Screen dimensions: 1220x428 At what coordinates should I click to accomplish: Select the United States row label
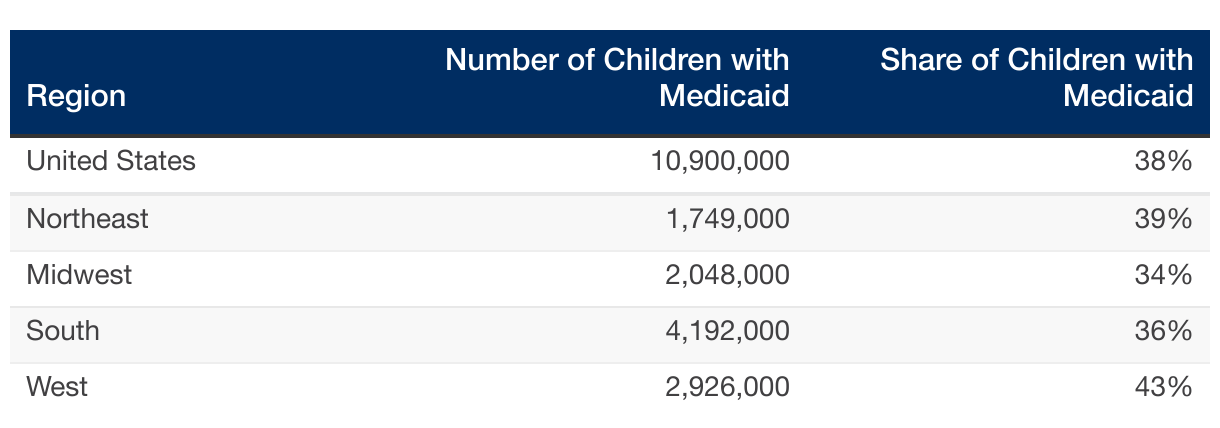(x=111, y=160)
